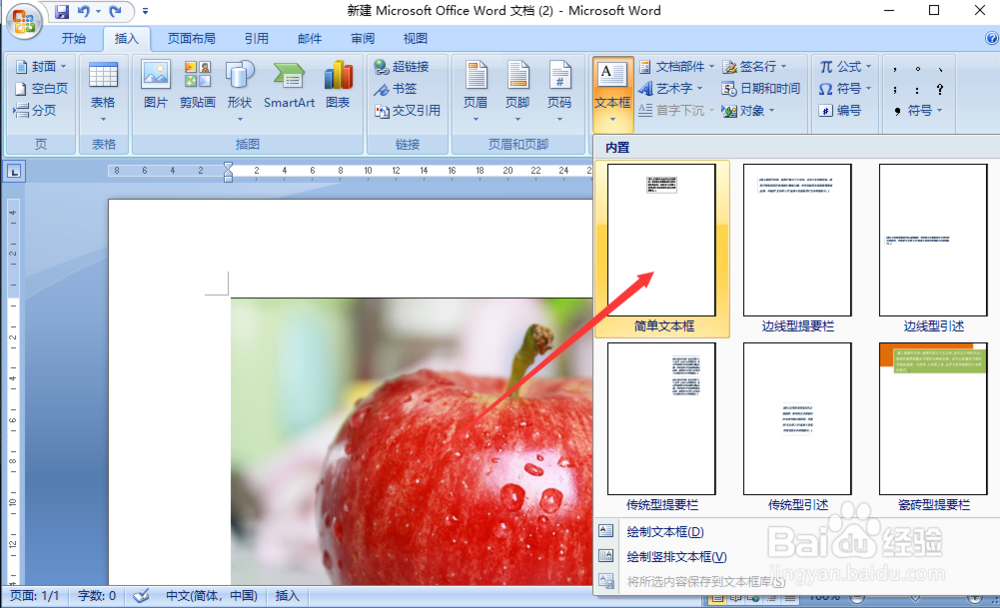Click the 字数: 0 word count
Image resolution: width=1000 pixels, height=608 pixels.
click(97, 596)
